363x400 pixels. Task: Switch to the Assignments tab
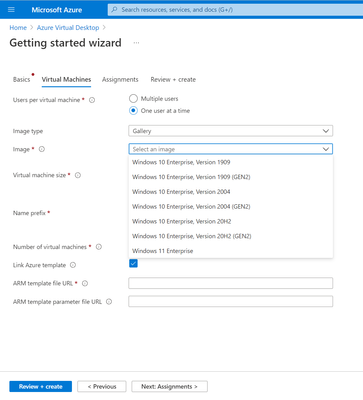pos(120,80)
